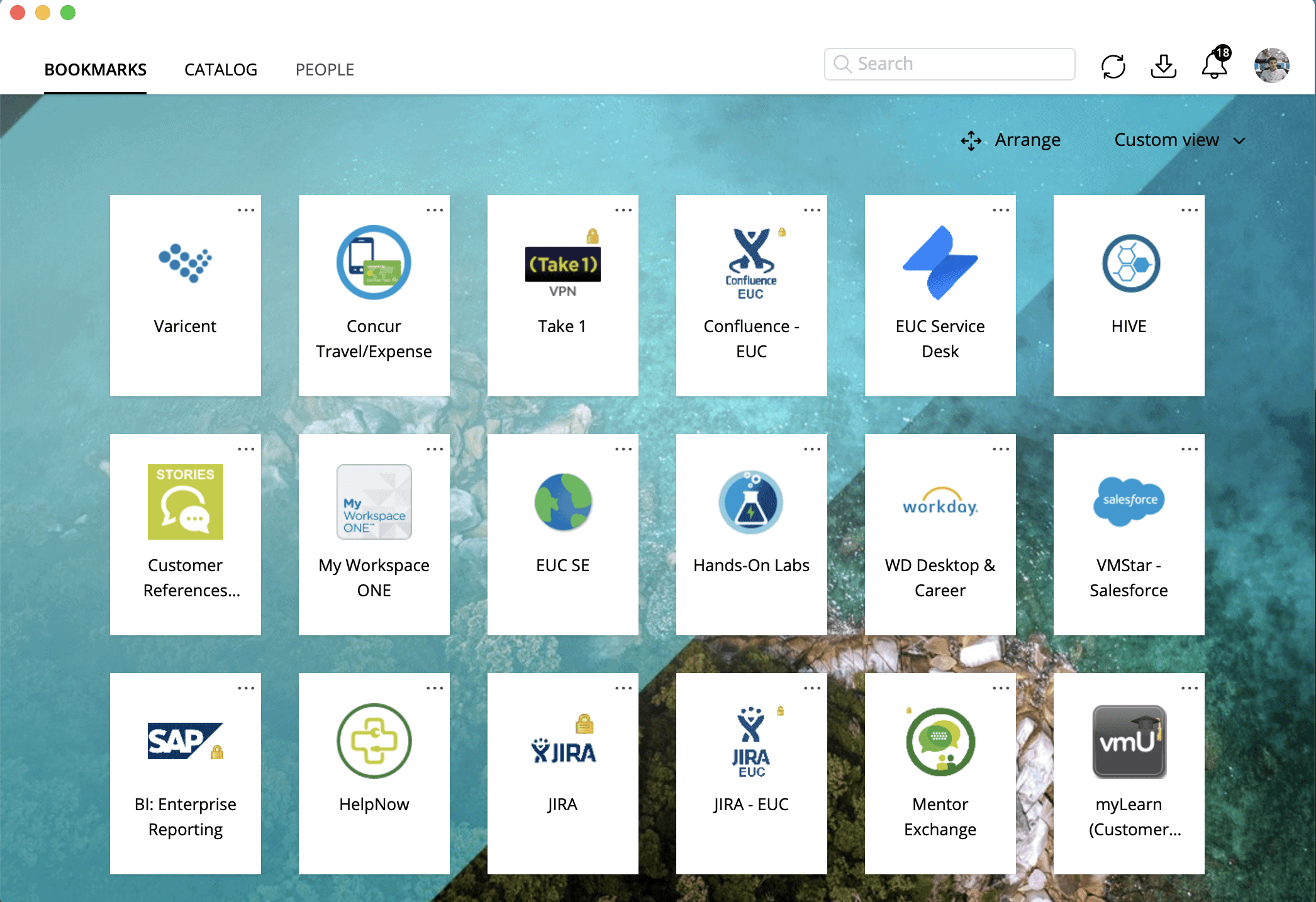Viewport: 1316px width, 902px height.
Task: Launch Concur Travel/Expense app icon
Action: [374, 262]
